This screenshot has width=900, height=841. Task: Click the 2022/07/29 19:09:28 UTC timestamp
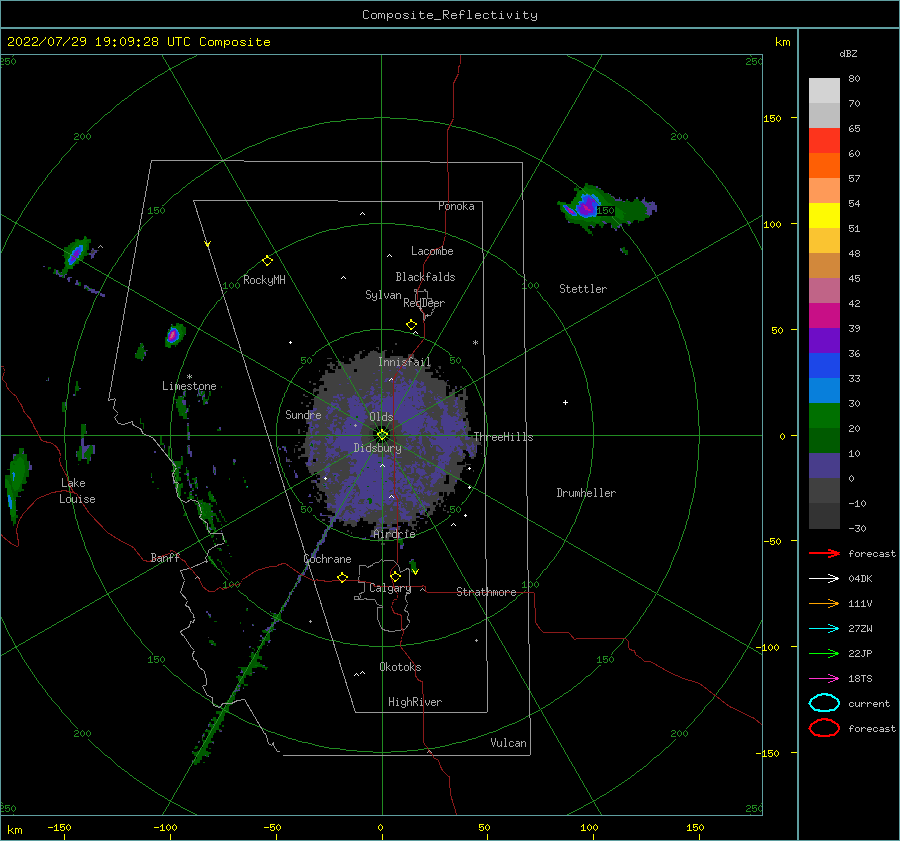point(138,42)
